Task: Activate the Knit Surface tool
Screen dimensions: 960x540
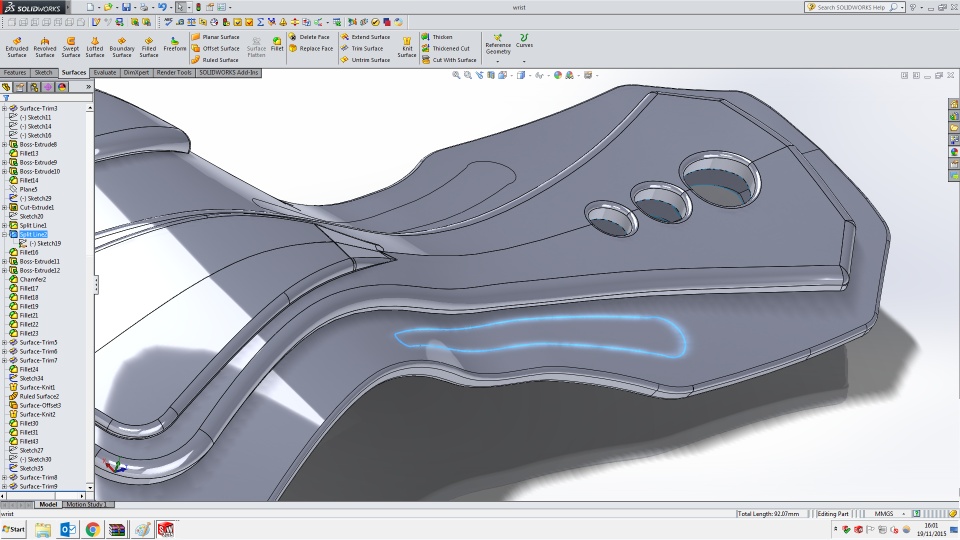Action: click(407, 46)
